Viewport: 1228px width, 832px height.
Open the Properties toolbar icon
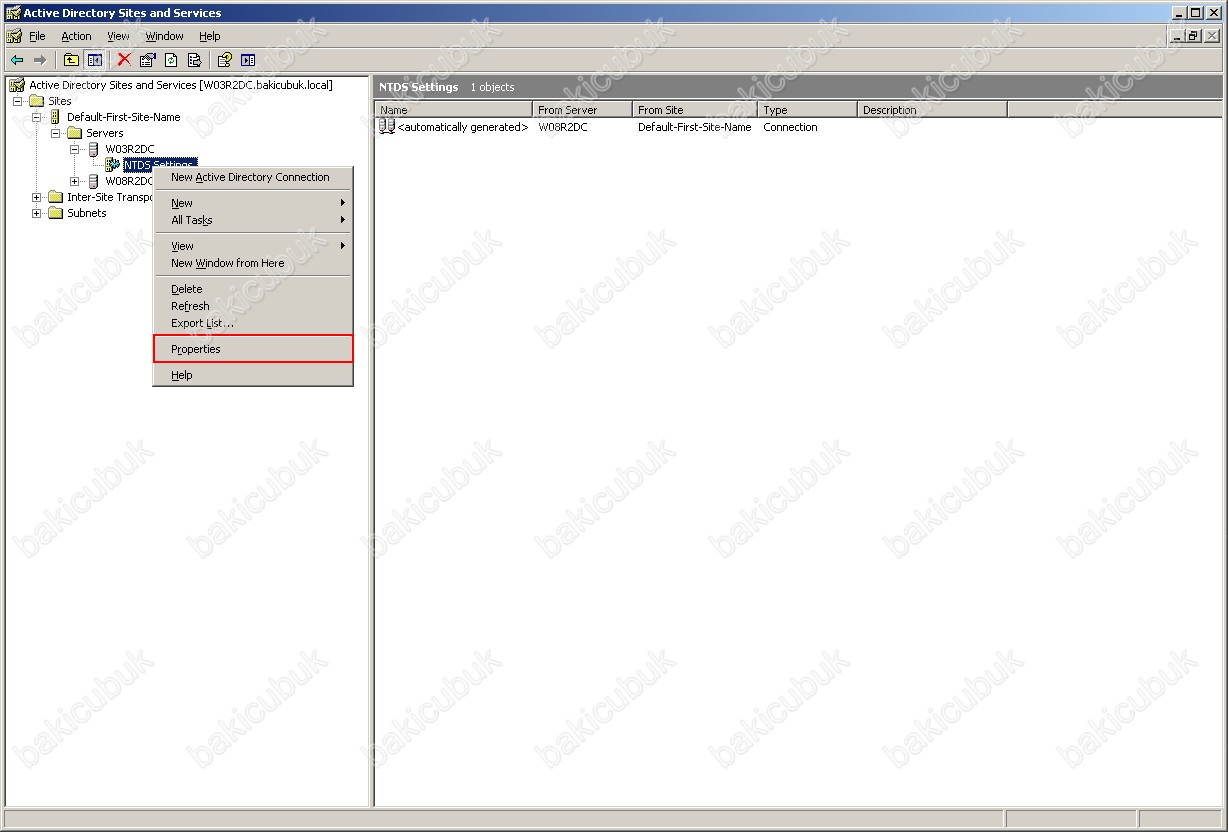(147, 60)
